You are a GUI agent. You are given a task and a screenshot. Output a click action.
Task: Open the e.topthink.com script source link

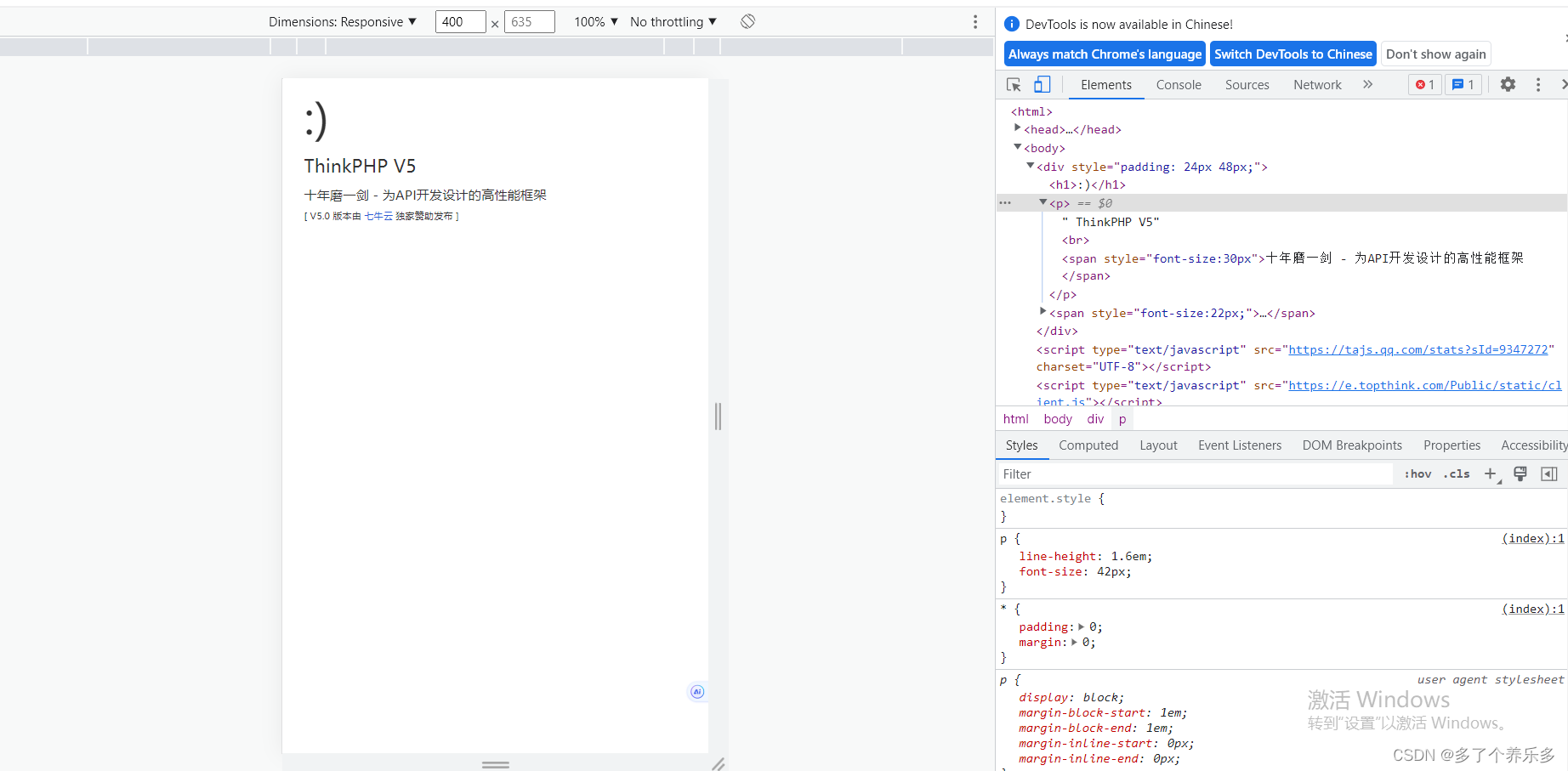(1425, 385)
